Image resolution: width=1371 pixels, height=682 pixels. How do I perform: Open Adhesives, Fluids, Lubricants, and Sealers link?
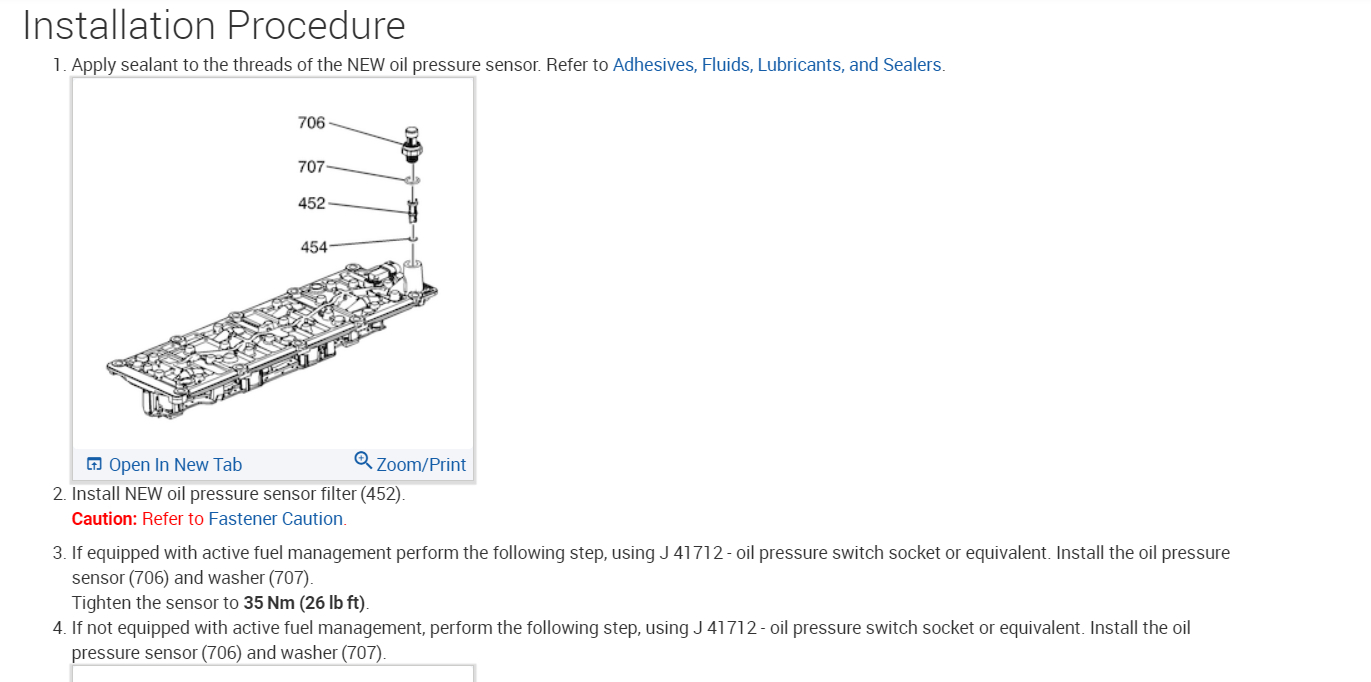tap(777, 65)
